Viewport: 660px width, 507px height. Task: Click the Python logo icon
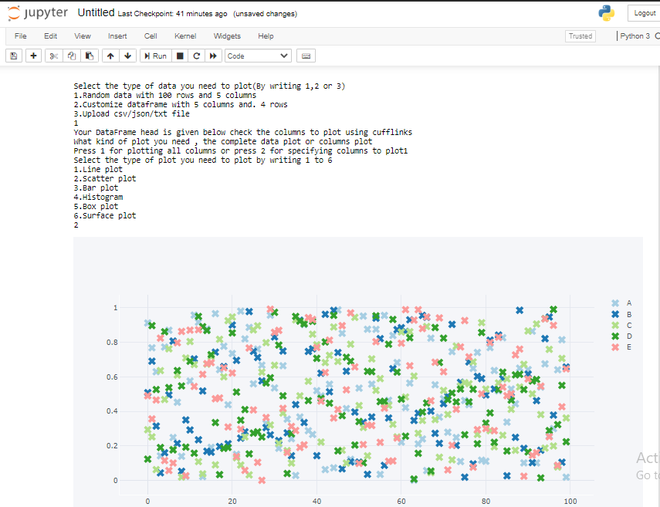pos(607,13)
